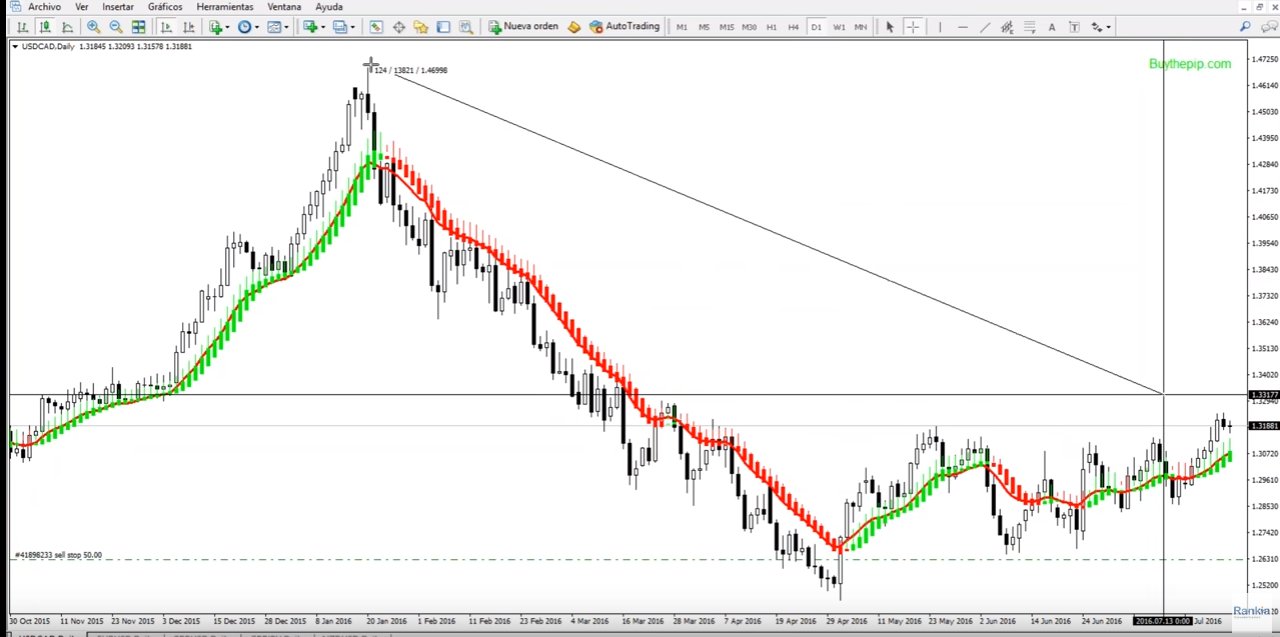Create a new chart with green plus icon
This screenshot has width=1280, height=637.
[x=310, y=27]
